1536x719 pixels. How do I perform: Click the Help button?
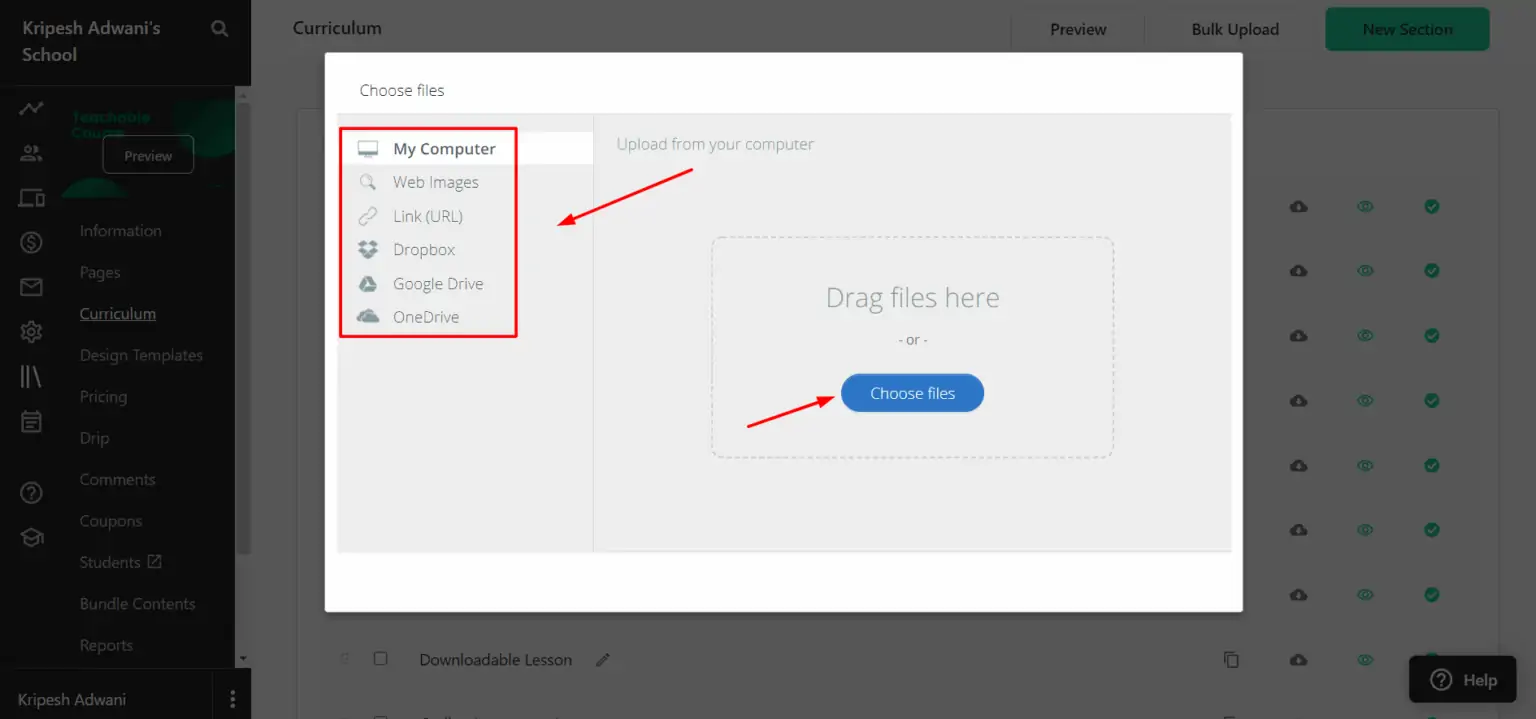click(1463, 680)
